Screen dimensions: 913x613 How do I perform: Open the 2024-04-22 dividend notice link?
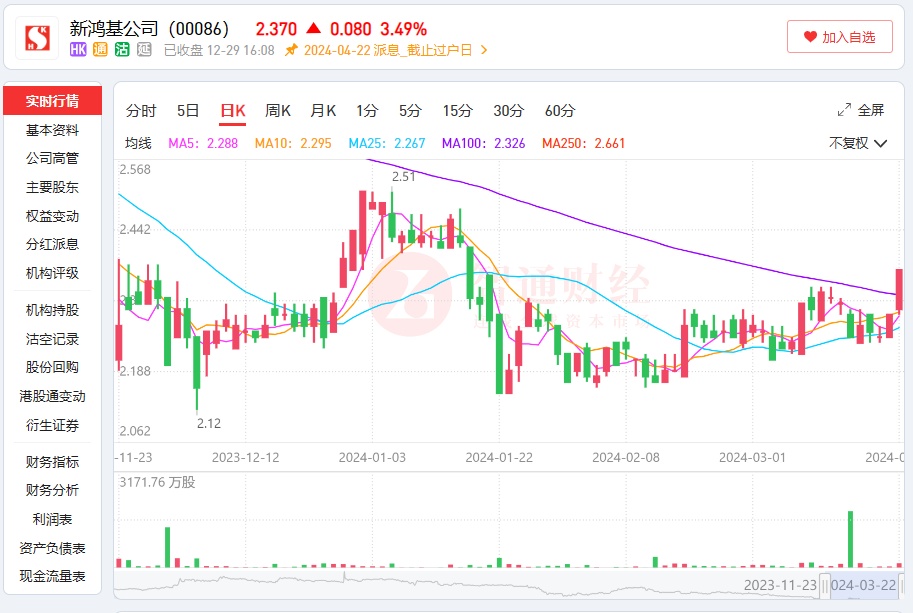coord(387,50)
